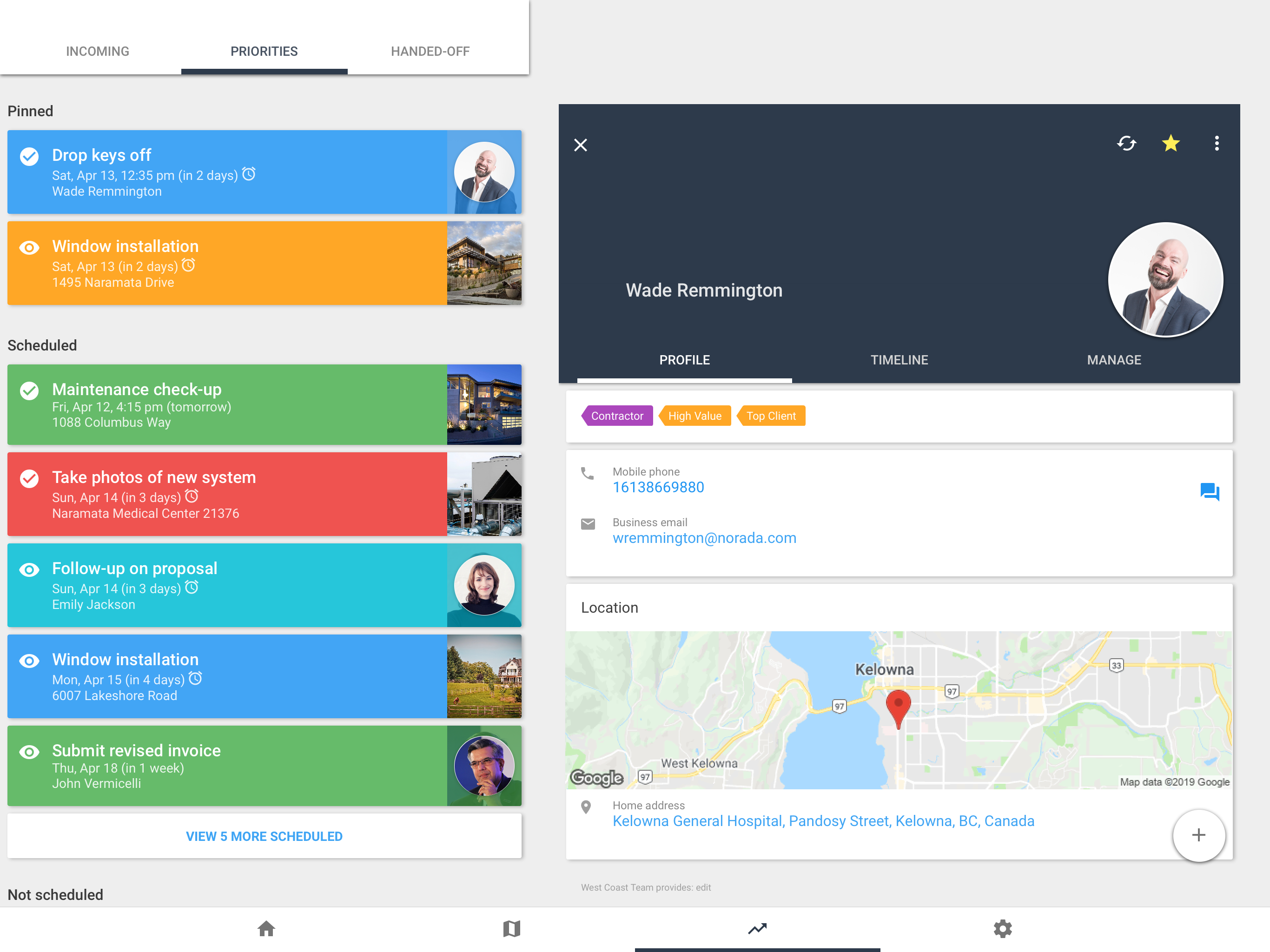The height and width of the screenshot is (952, 1270).
Task: Click alarm icon on Take photos of new system
Action: point(192,496)
